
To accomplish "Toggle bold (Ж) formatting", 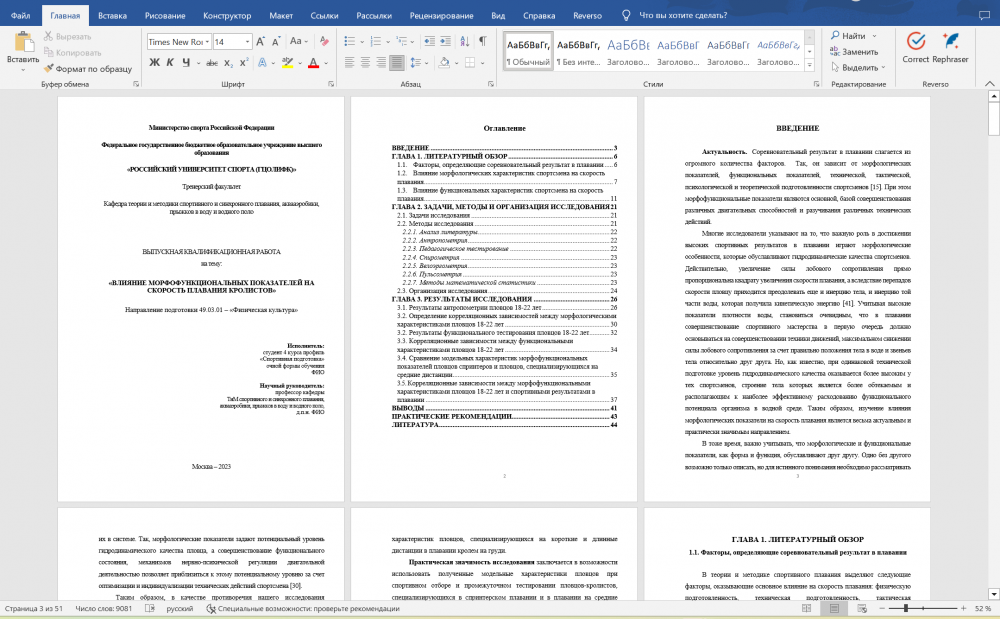I will point(154,62).
